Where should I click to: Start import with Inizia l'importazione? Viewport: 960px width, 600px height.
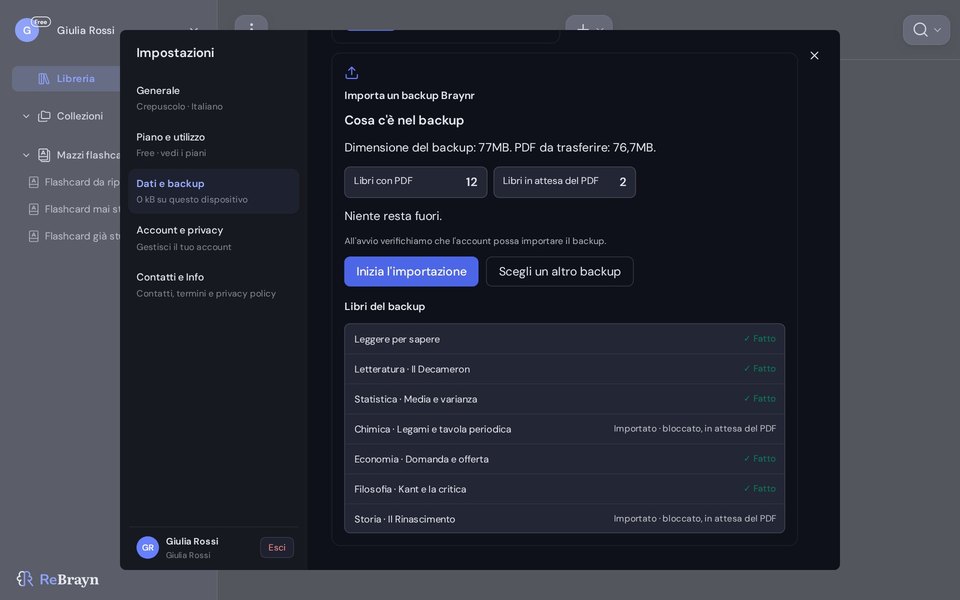click(x=411, y=272)
